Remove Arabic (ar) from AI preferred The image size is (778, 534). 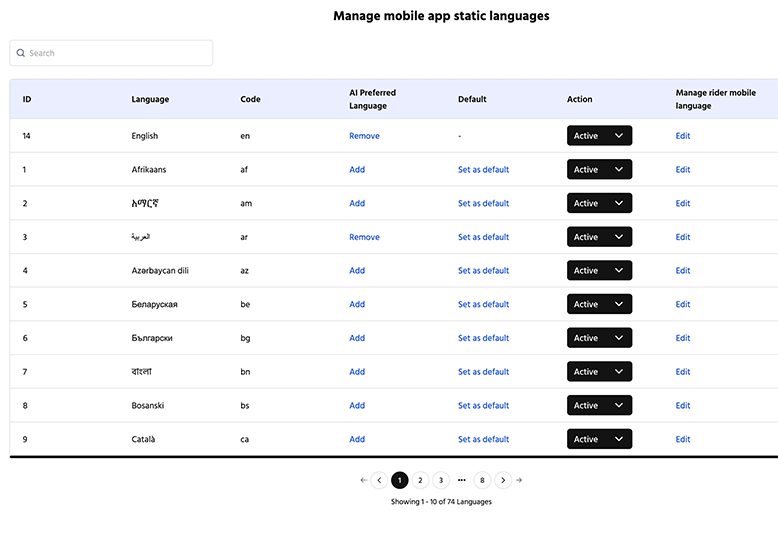pos(364,237)
